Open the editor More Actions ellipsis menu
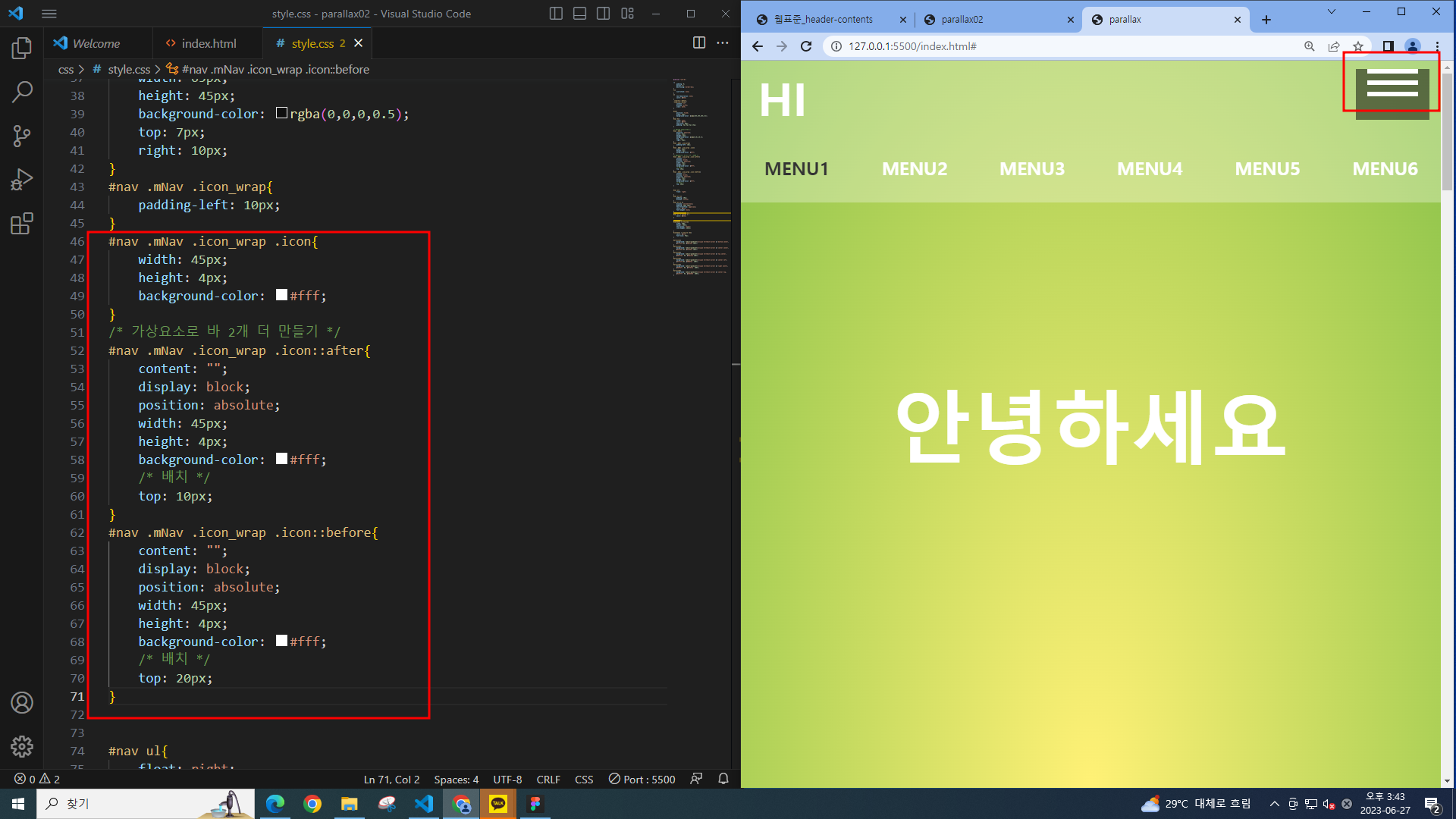 tap(723, 43)
